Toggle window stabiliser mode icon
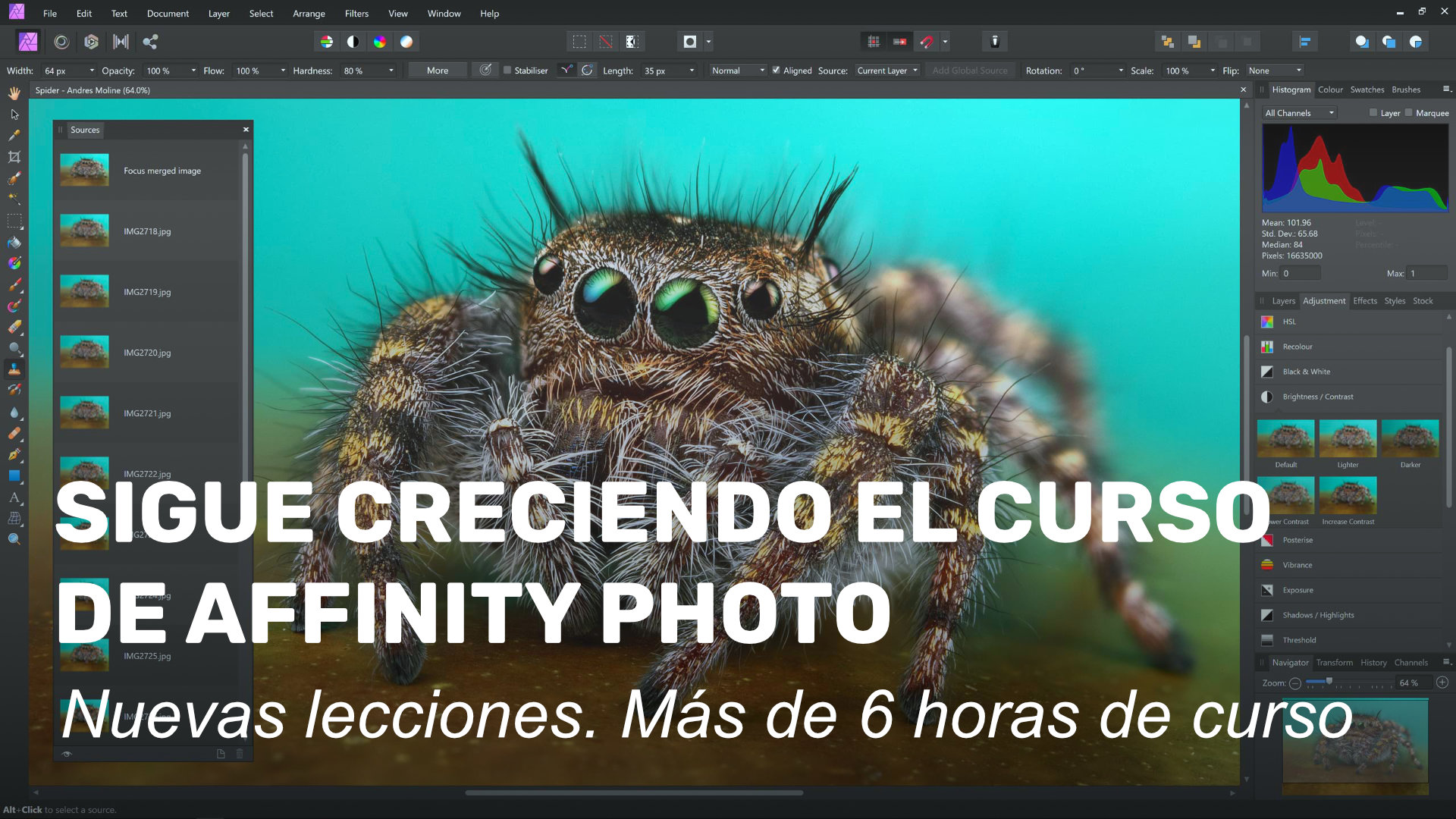 (587, 71)
